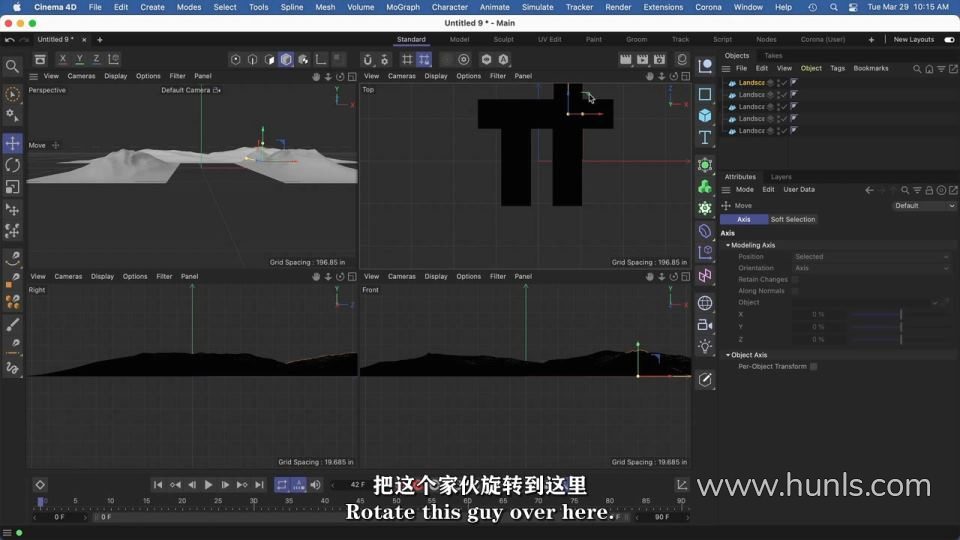Toggle X axis lock

62,59
